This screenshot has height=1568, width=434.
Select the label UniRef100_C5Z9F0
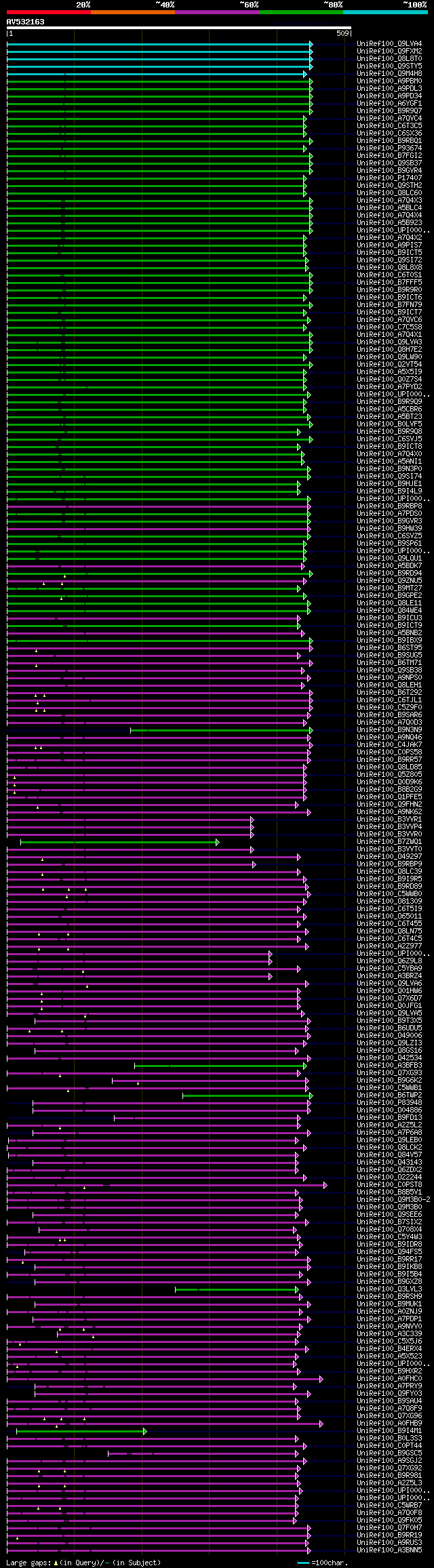click(x=389, y=708)
